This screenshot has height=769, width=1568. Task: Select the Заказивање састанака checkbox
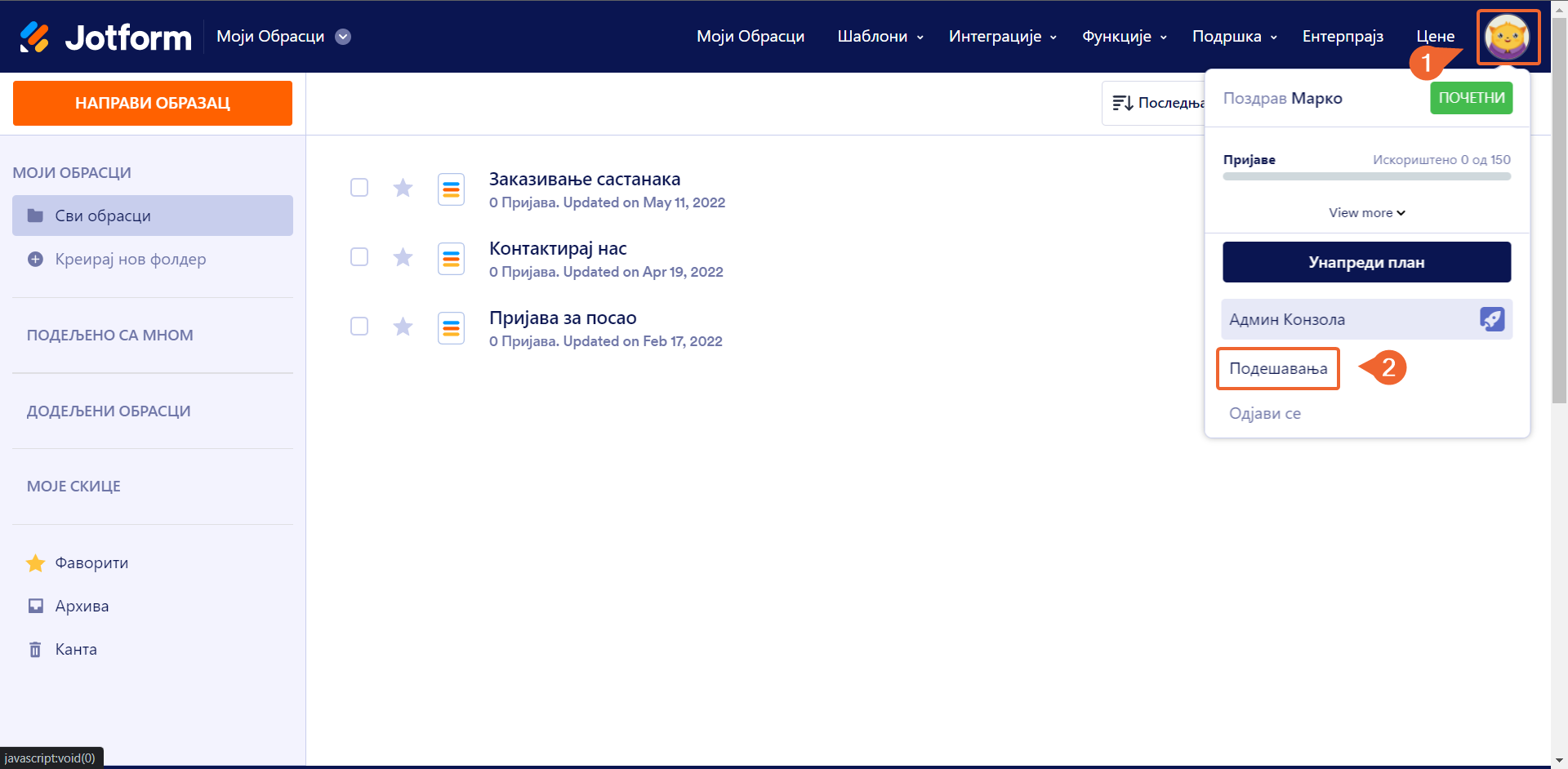[359, 187]
